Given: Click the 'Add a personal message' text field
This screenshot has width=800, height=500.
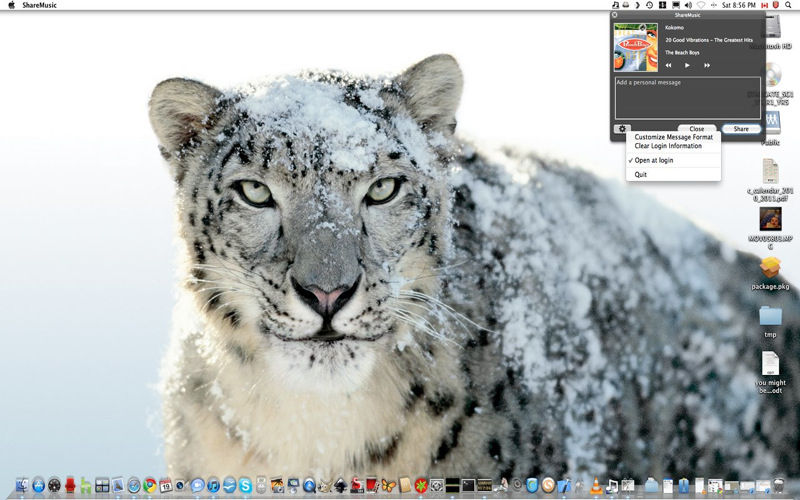Looking at the screenshot, I should [687, 98].
